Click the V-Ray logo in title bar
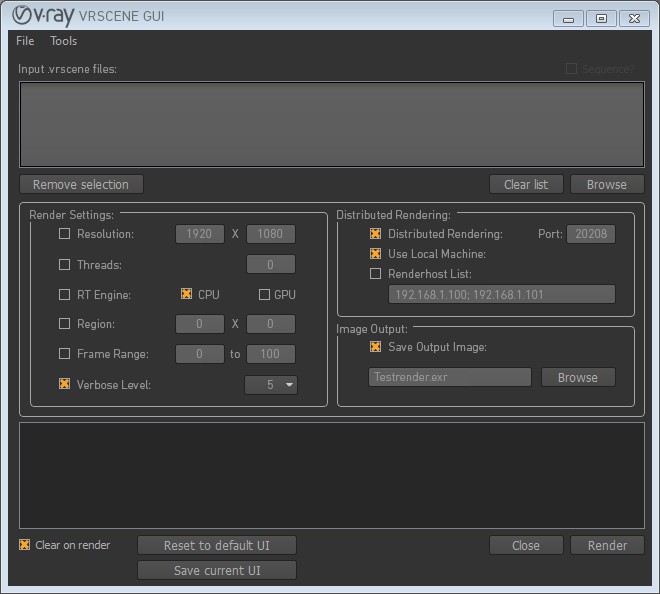 (43, 16)
